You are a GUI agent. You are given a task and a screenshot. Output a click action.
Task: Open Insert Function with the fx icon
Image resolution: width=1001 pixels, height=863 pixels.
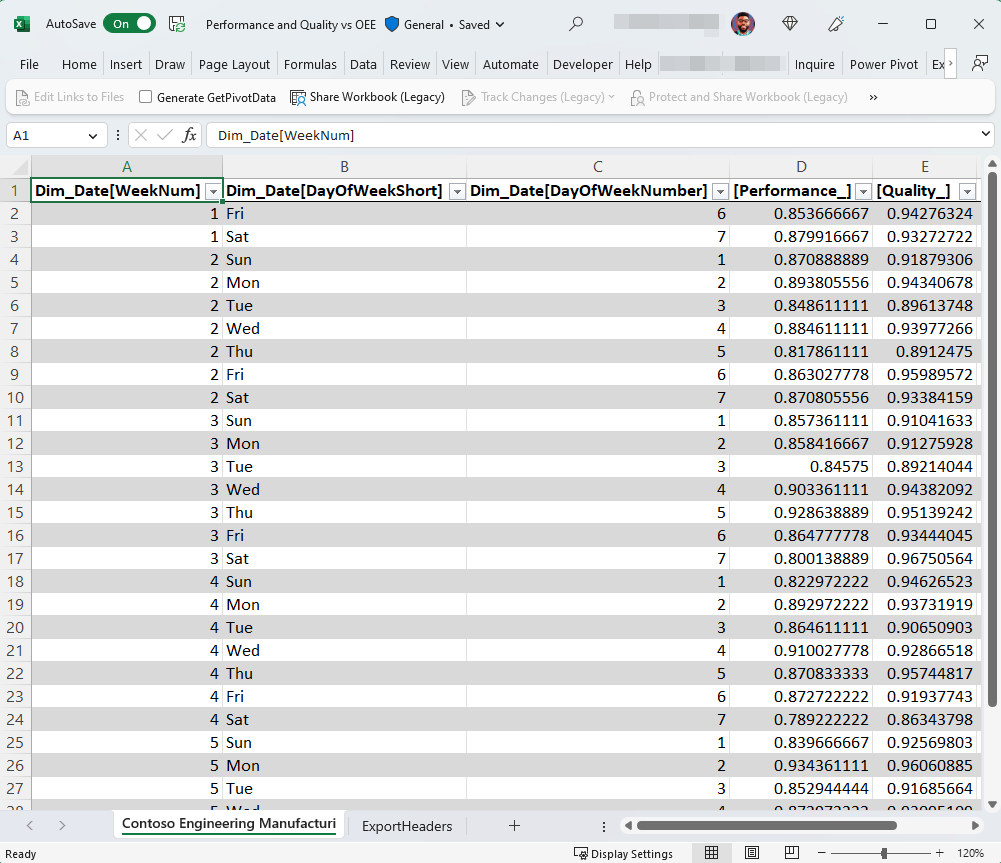(188, 133)
